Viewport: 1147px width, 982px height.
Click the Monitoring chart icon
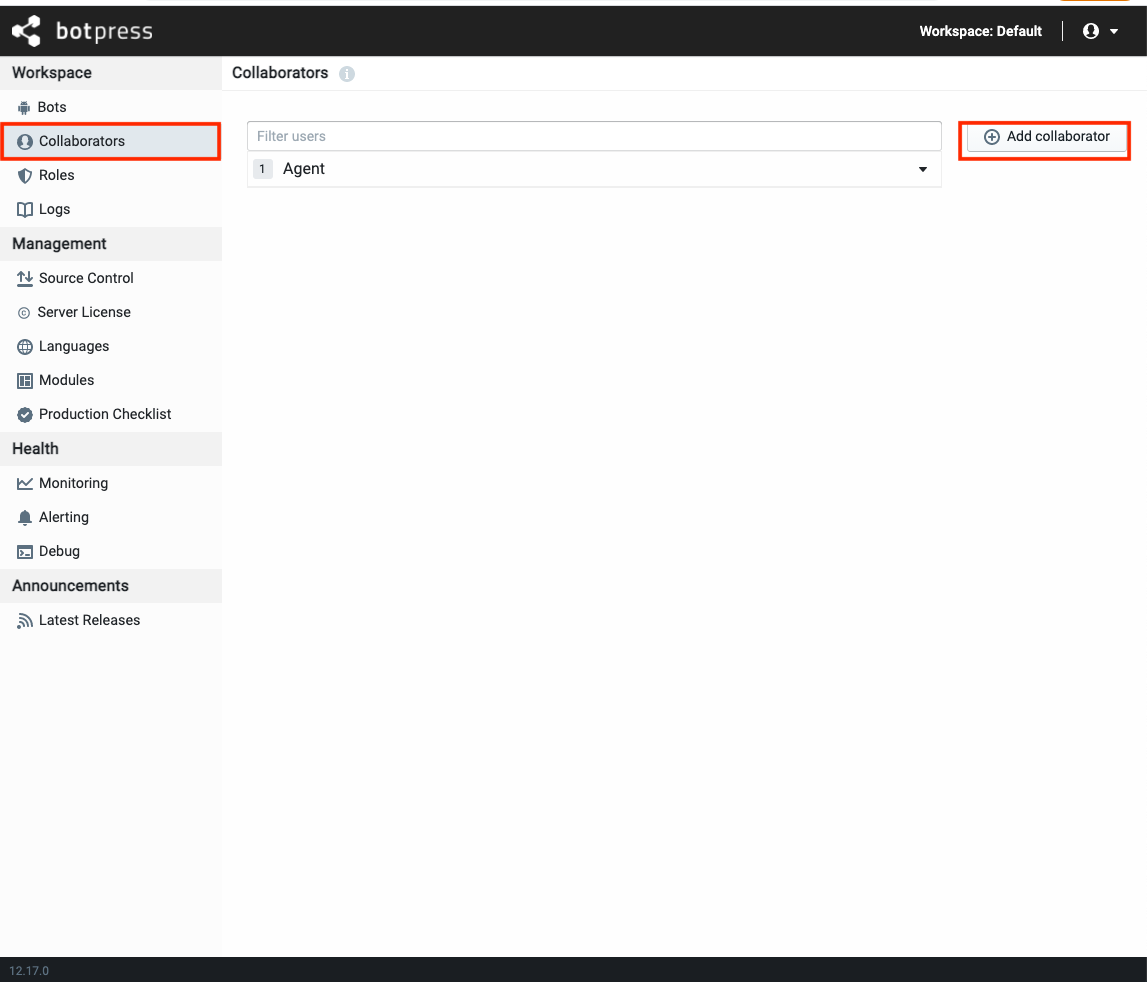click(25, 483)
